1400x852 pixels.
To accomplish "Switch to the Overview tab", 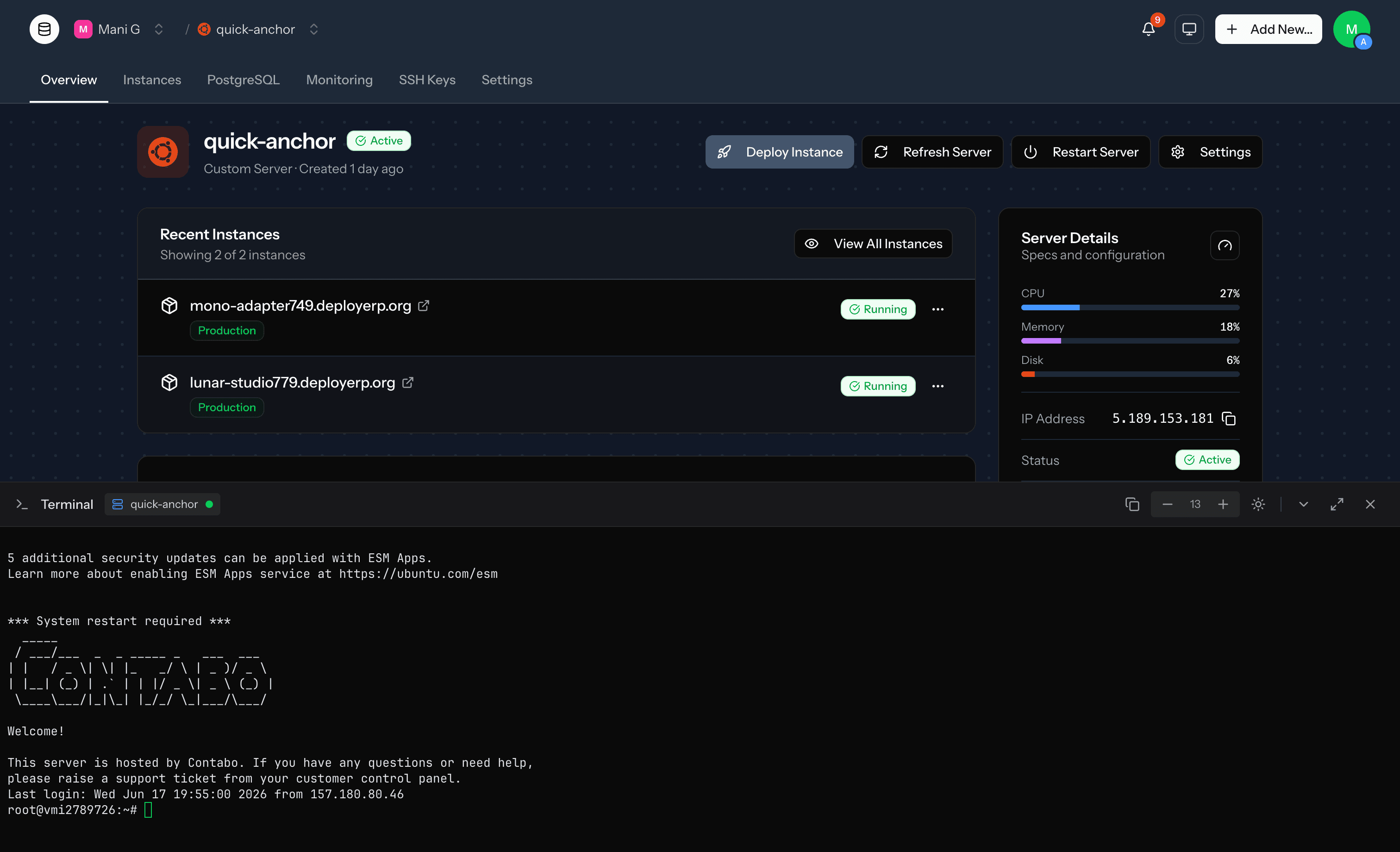I will pos(69,80).
